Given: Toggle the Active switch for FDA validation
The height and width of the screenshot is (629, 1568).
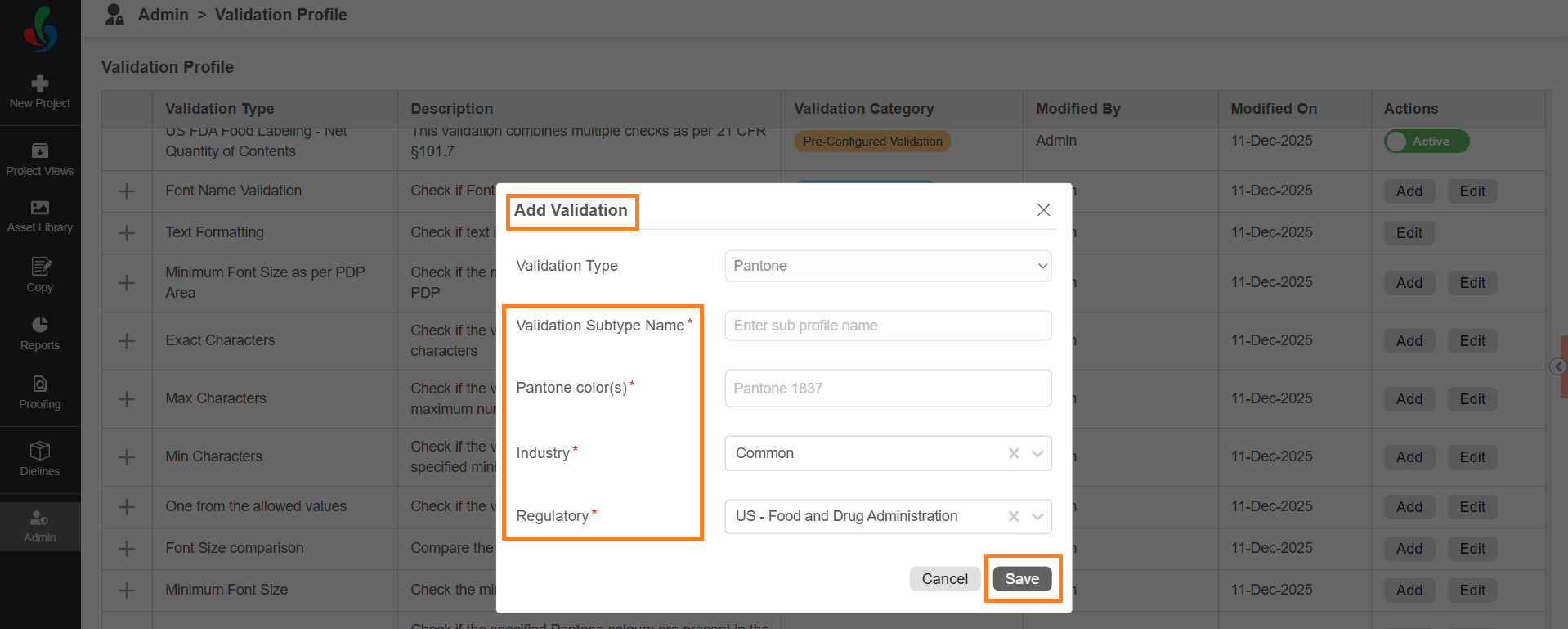Looking at the screenshot, I should [1426, 142].
